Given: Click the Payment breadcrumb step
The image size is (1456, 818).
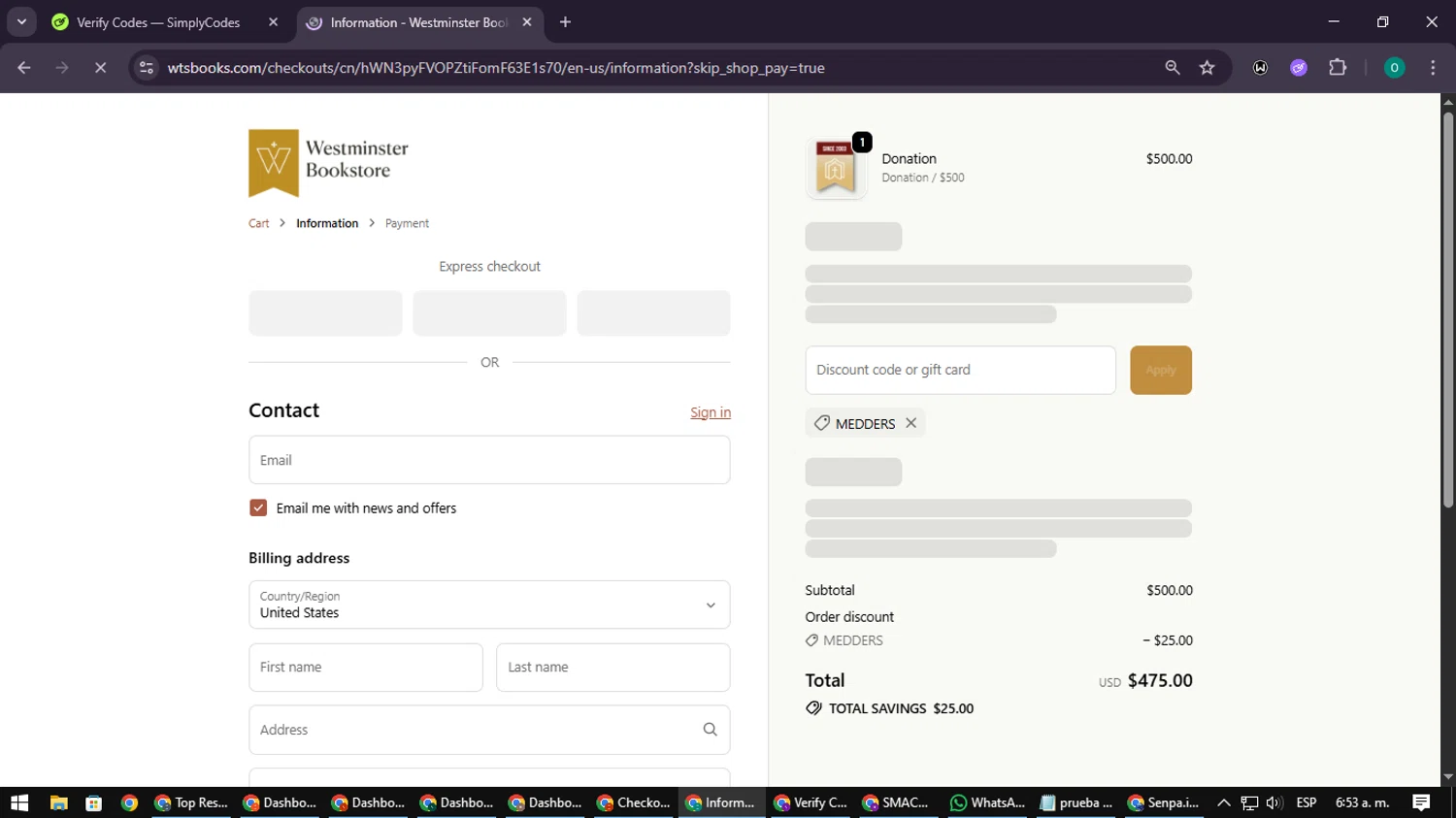Looking at the screenshot, I should point(407,223).
